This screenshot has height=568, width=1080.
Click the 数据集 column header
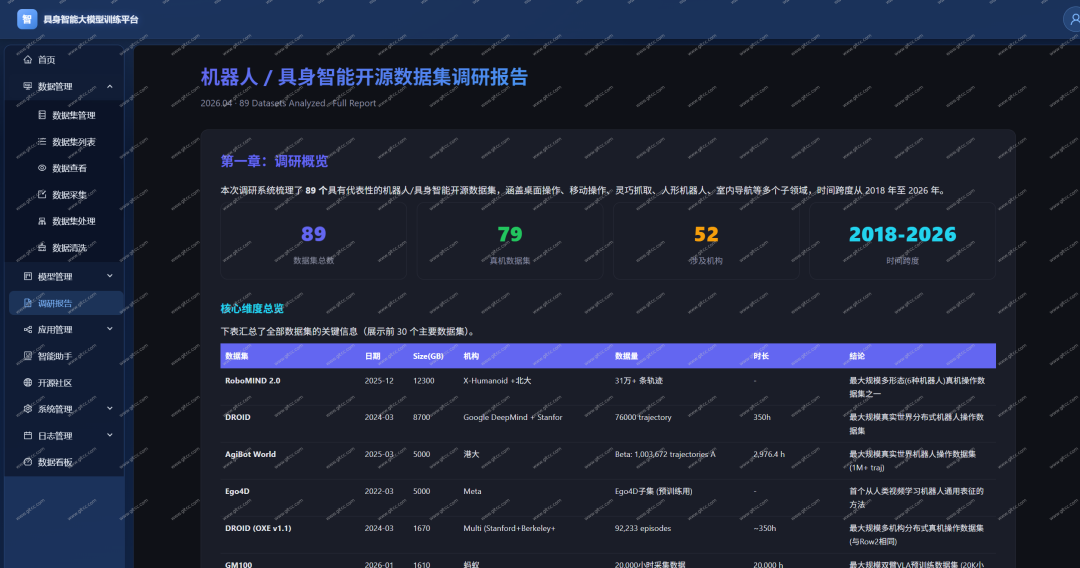tap(237, 356)
